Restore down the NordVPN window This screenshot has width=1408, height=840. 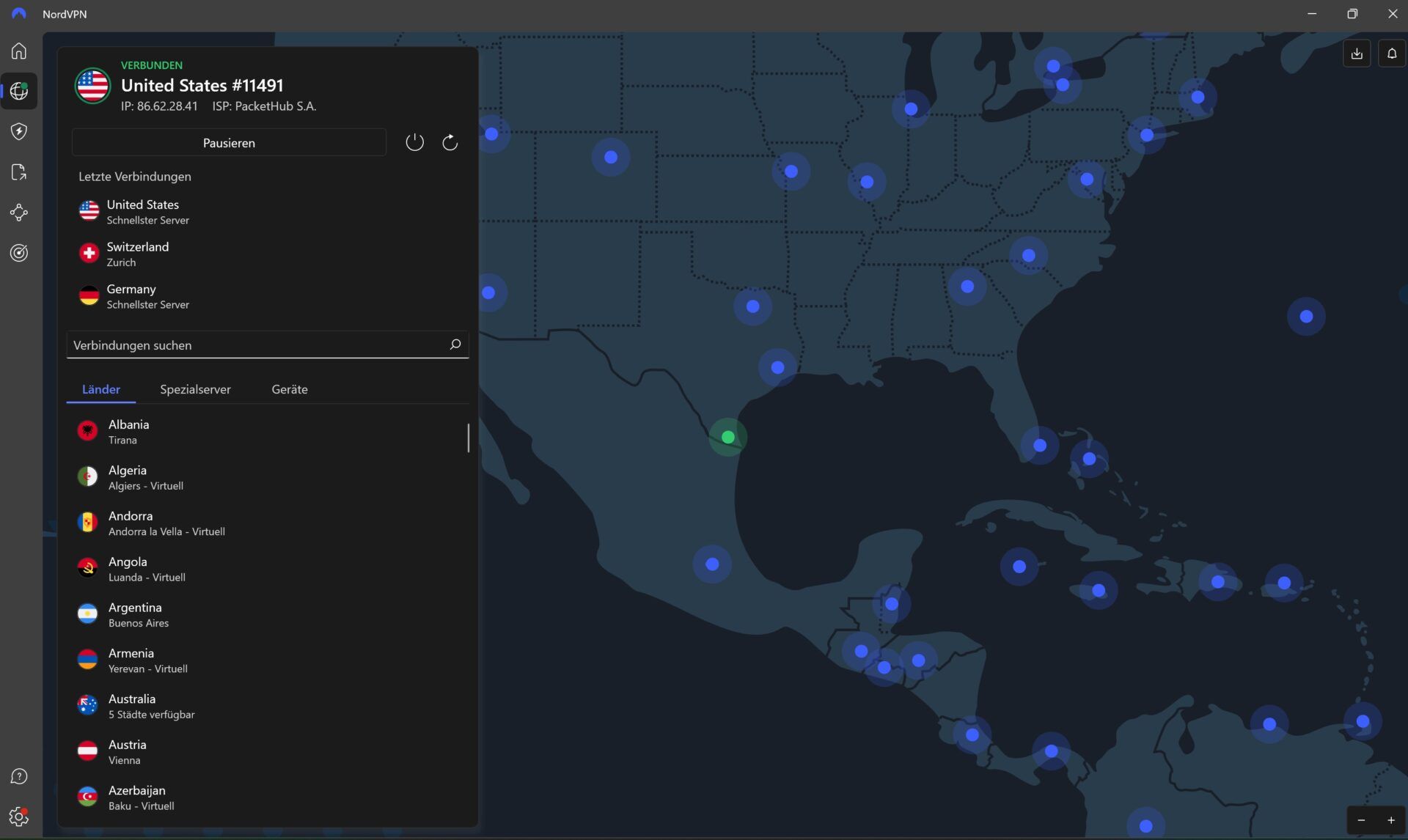1352,14
